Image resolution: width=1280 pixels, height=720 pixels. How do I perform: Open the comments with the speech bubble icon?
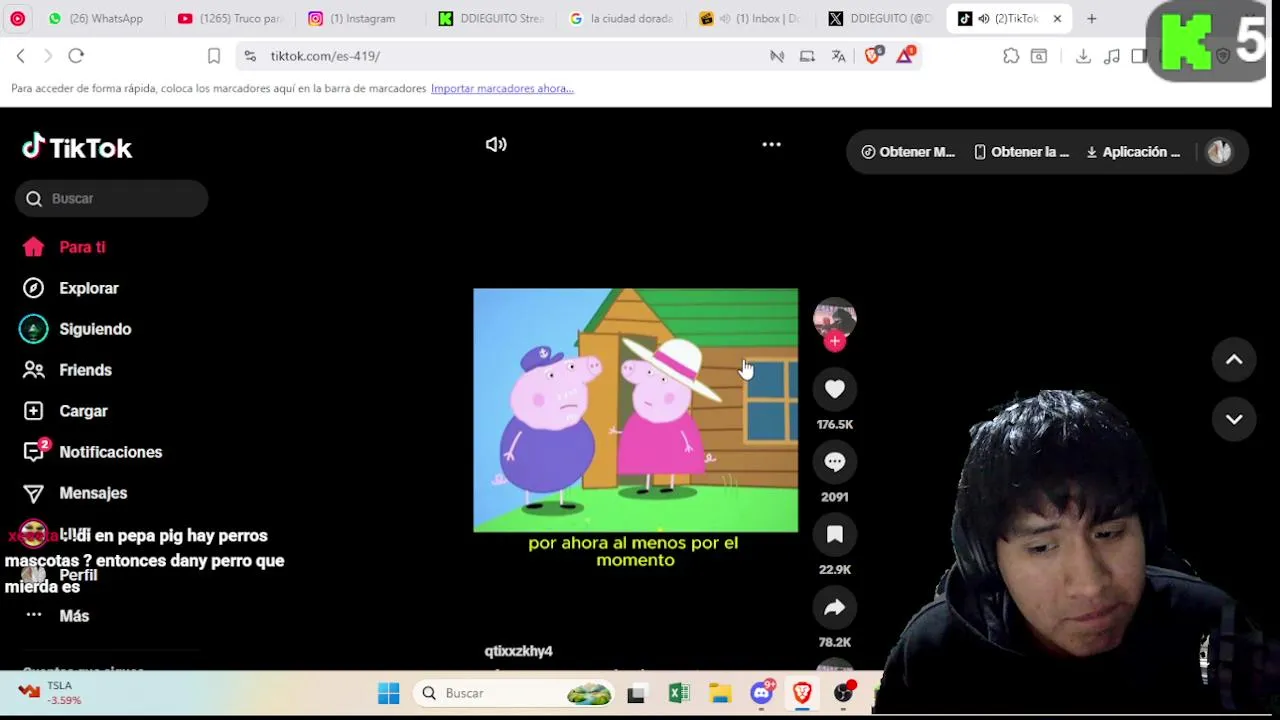[835, 461]
